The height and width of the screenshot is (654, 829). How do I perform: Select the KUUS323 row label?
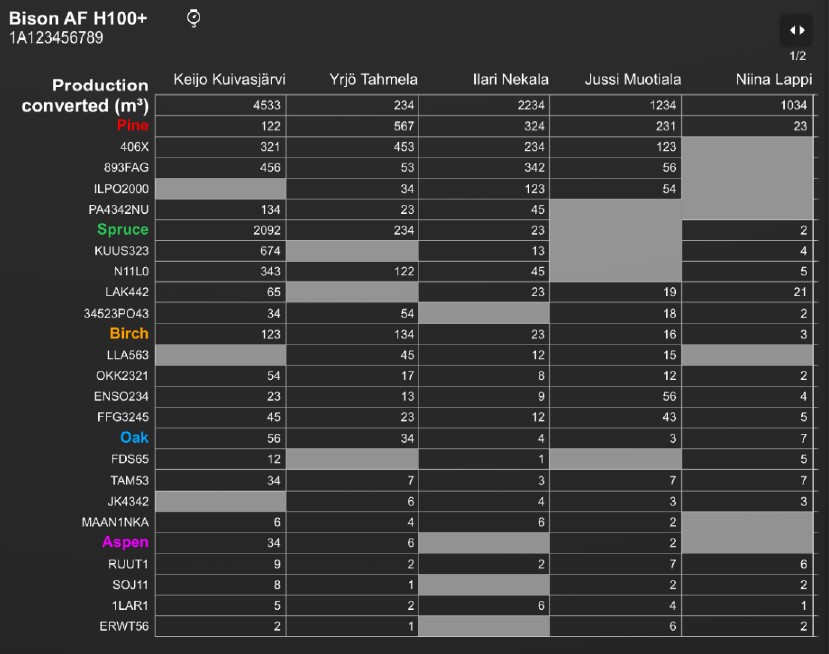[x=121, y=251]
